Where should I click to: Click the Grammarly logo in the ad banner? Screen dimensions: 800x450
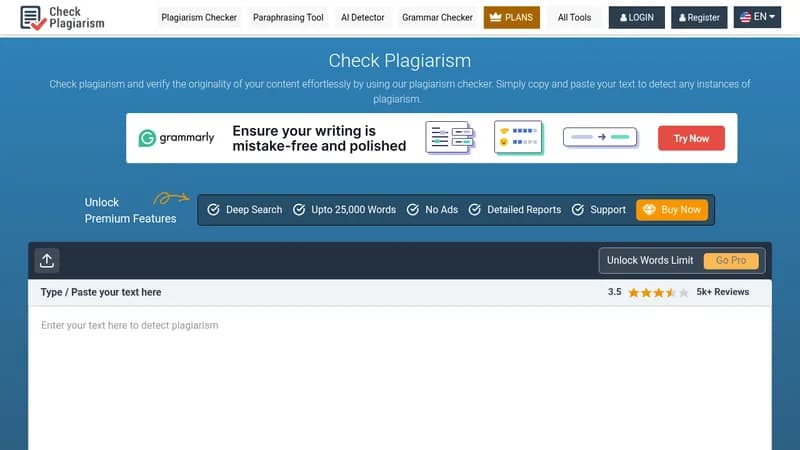pos(177,138)
